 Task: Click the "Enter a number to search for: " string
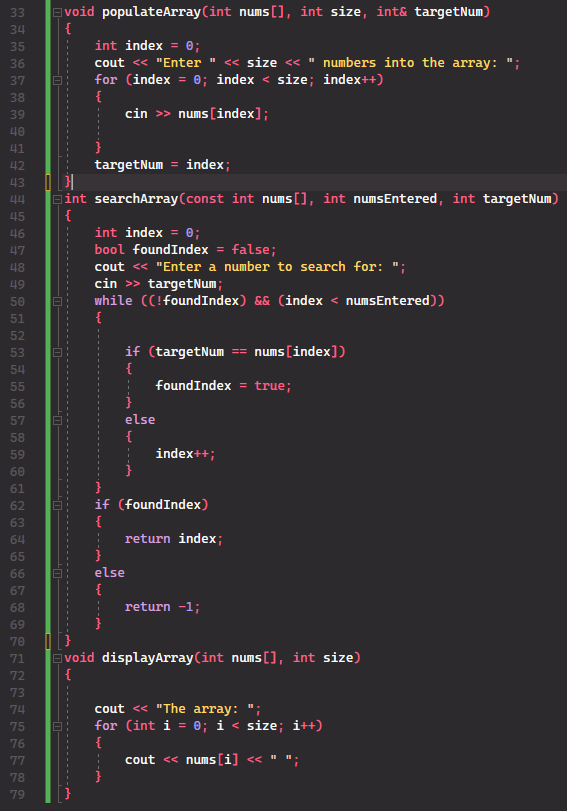(x=277, y=266)
